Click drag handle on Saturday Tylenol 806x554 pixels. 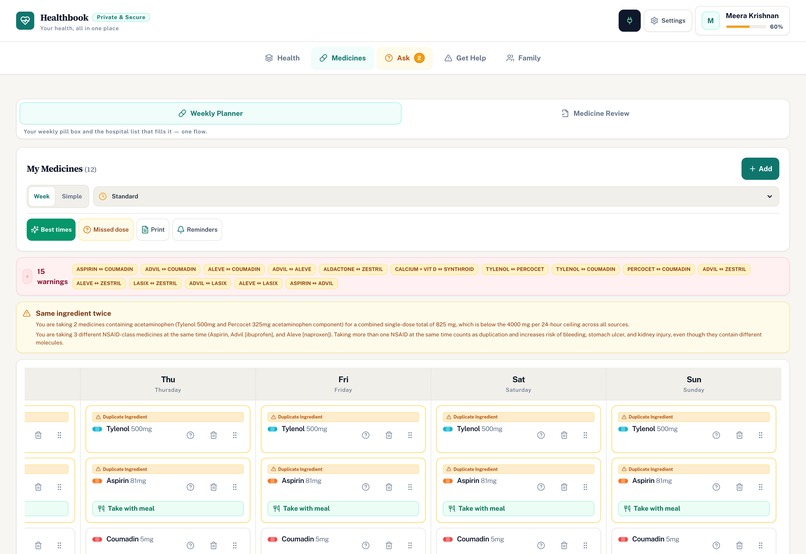coord(585,435)
